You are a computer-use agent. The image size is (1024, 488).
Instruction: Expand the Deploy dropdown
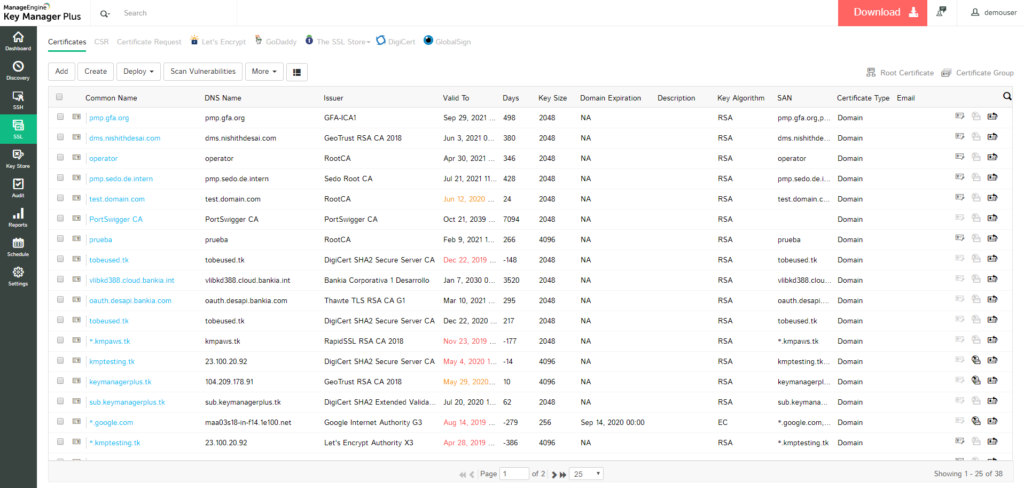pos(138,72)
